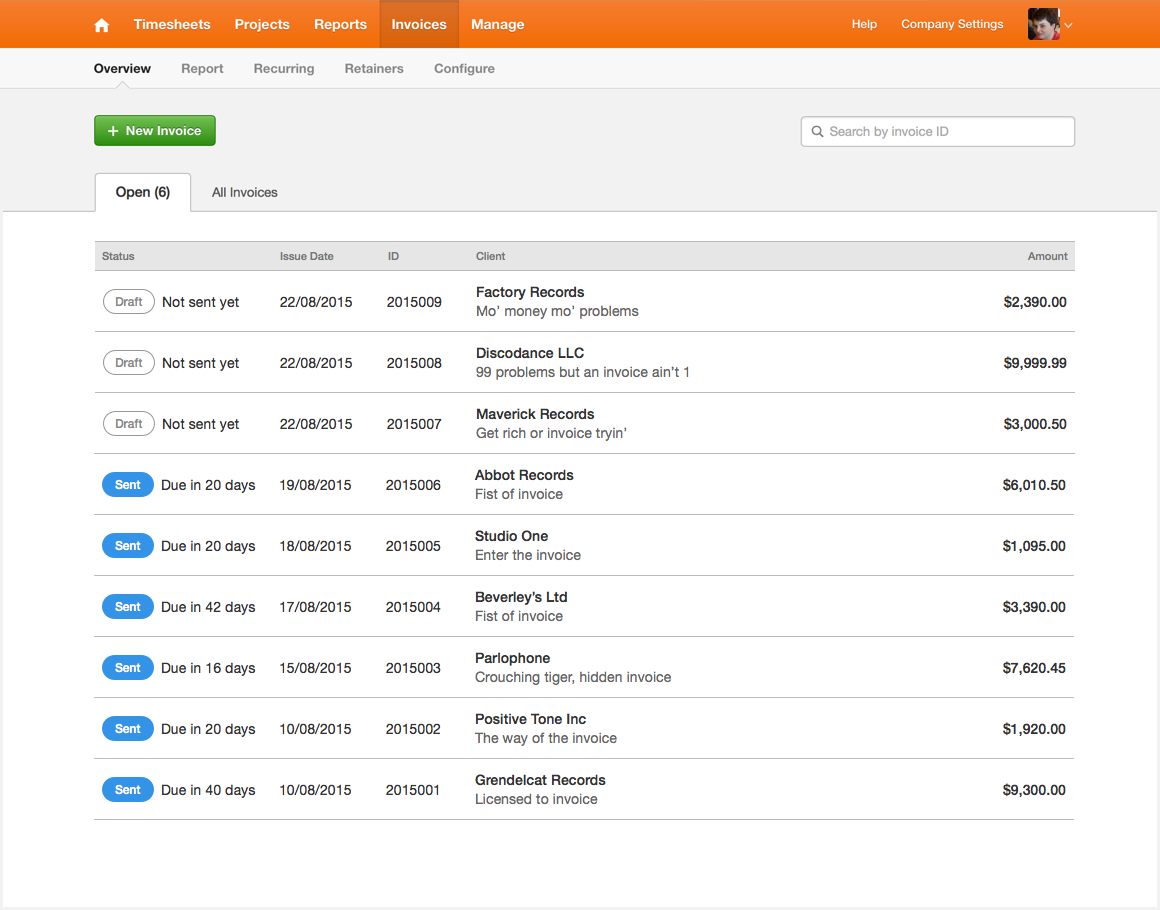Go to the home icon
Screen dimensions: 1160x910
coord(102,25)
